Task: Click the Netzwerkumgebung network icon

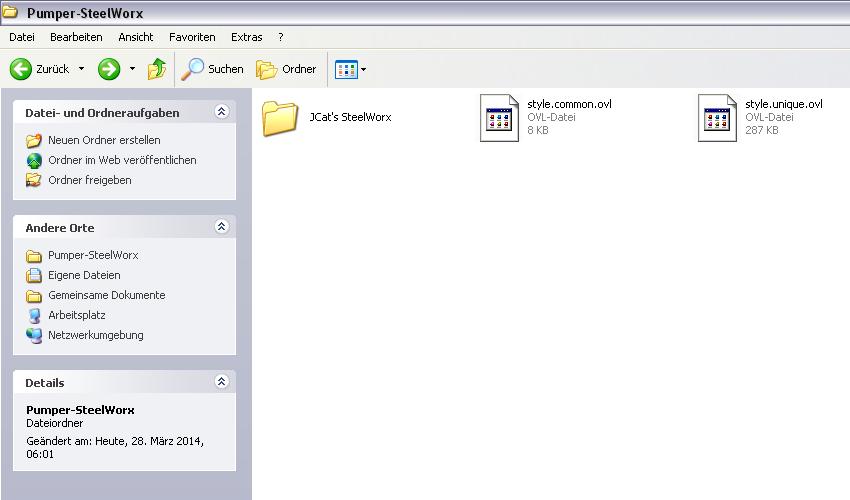Action: click(34, 336)
